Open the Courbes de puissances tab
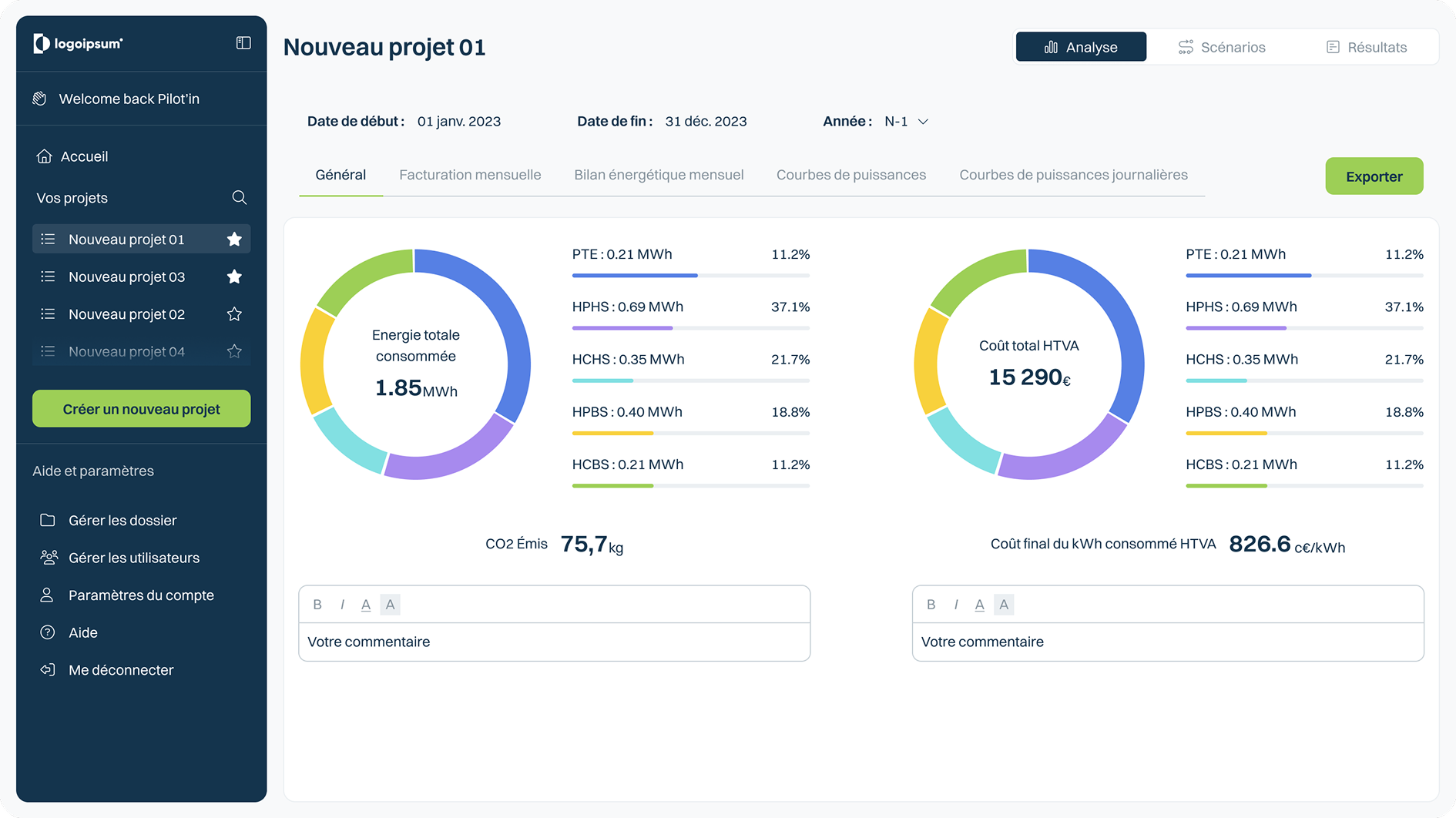Screen dimensions: 1456x818 pyautogui.click(x=851, y=175)
